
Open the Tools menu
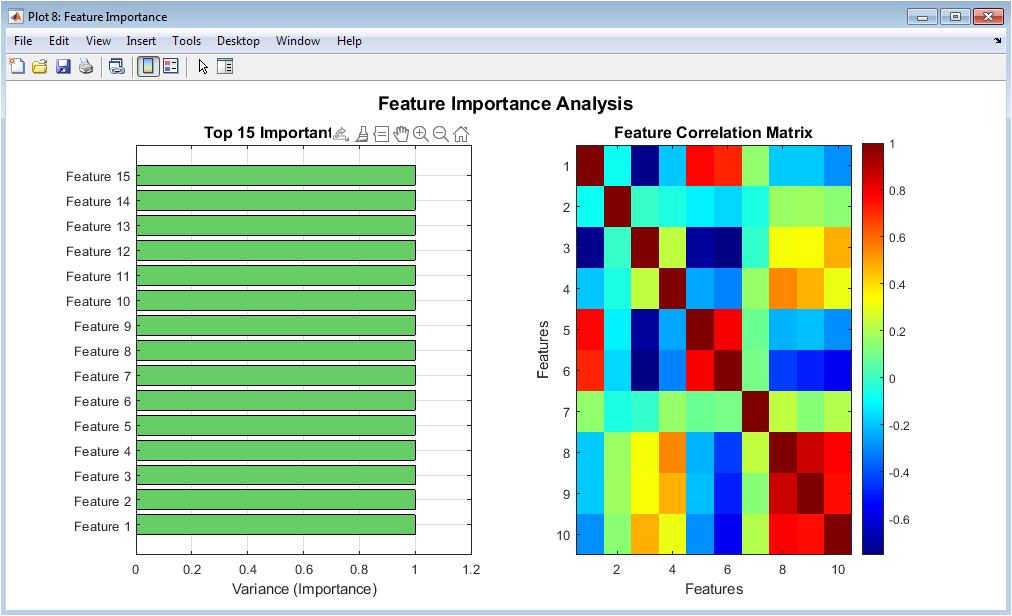(186, 41)
